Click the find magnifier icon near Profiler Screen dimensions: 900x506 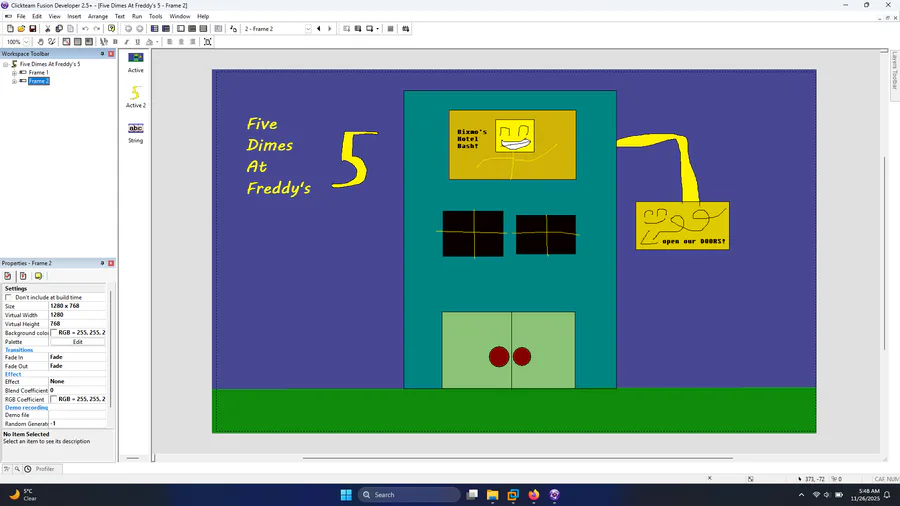pos(17,469)
